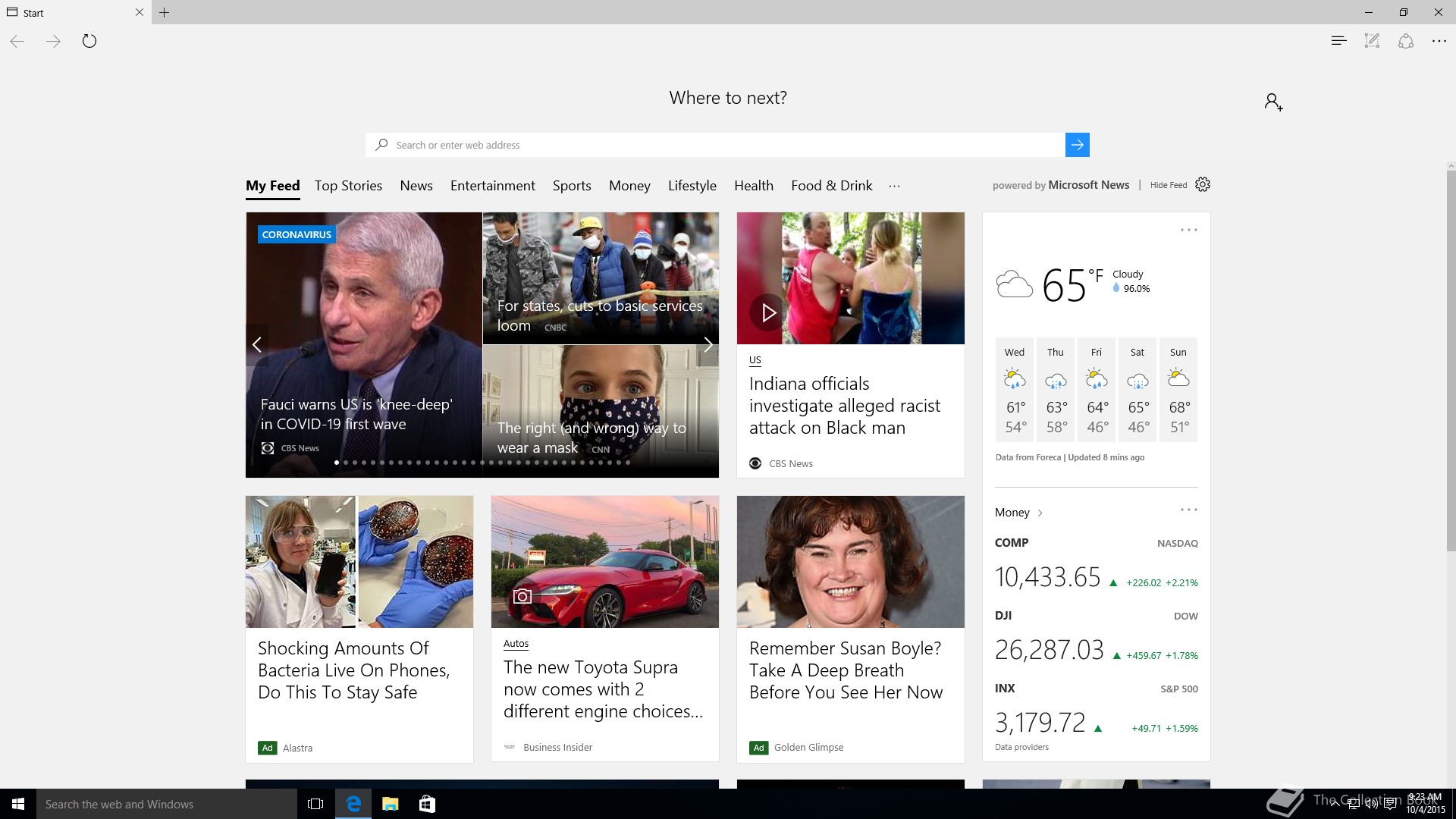The width and height of the screenshot is (1456, 819).
Task: Open Remember Susan Boyle article
Action: click(846, 670)
